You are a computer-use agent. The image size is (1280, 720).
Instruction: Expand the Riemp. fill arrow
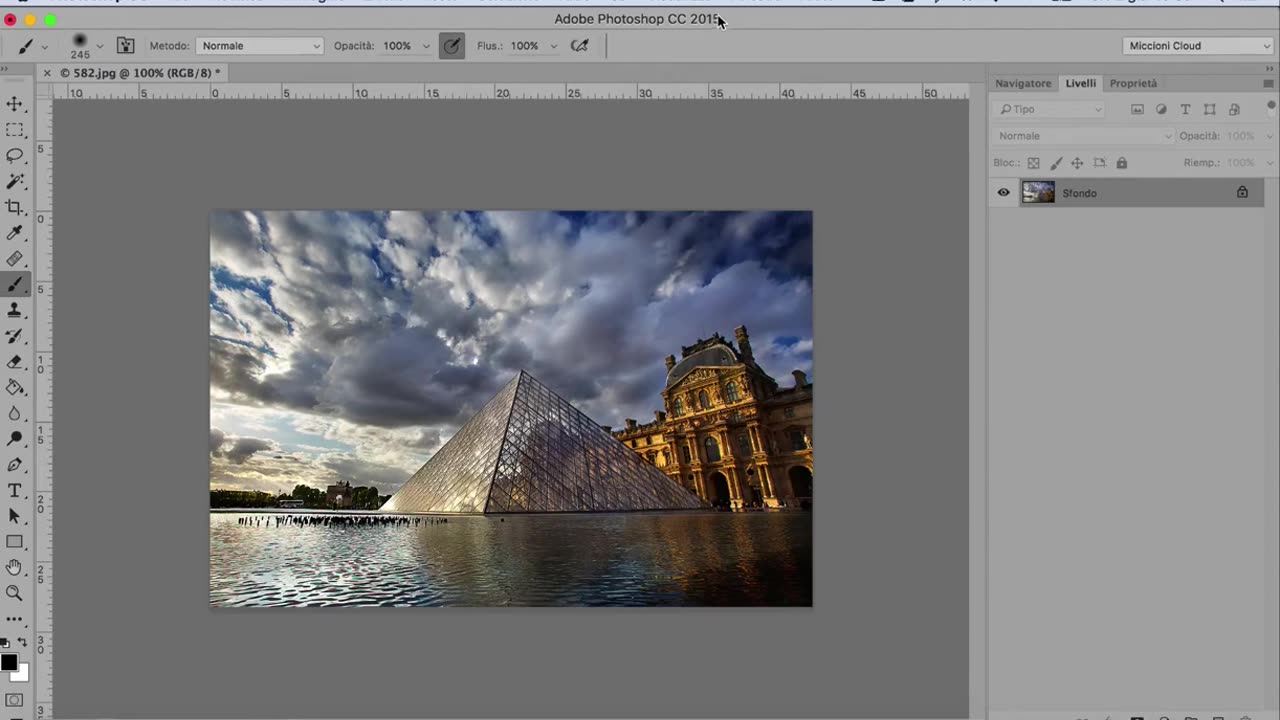(x=1270, y=163)
